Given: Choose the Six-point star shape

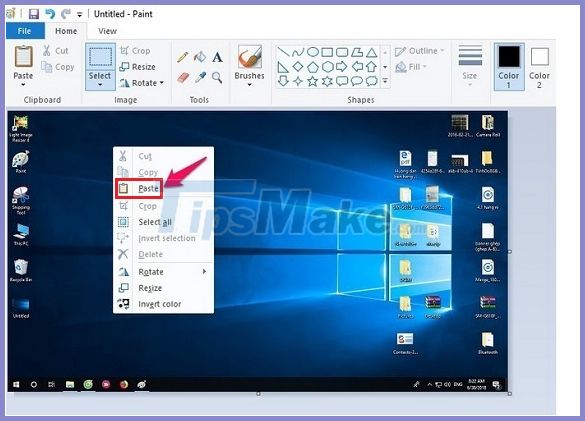Looking at the screenshot, I should [x=327, y=81].
